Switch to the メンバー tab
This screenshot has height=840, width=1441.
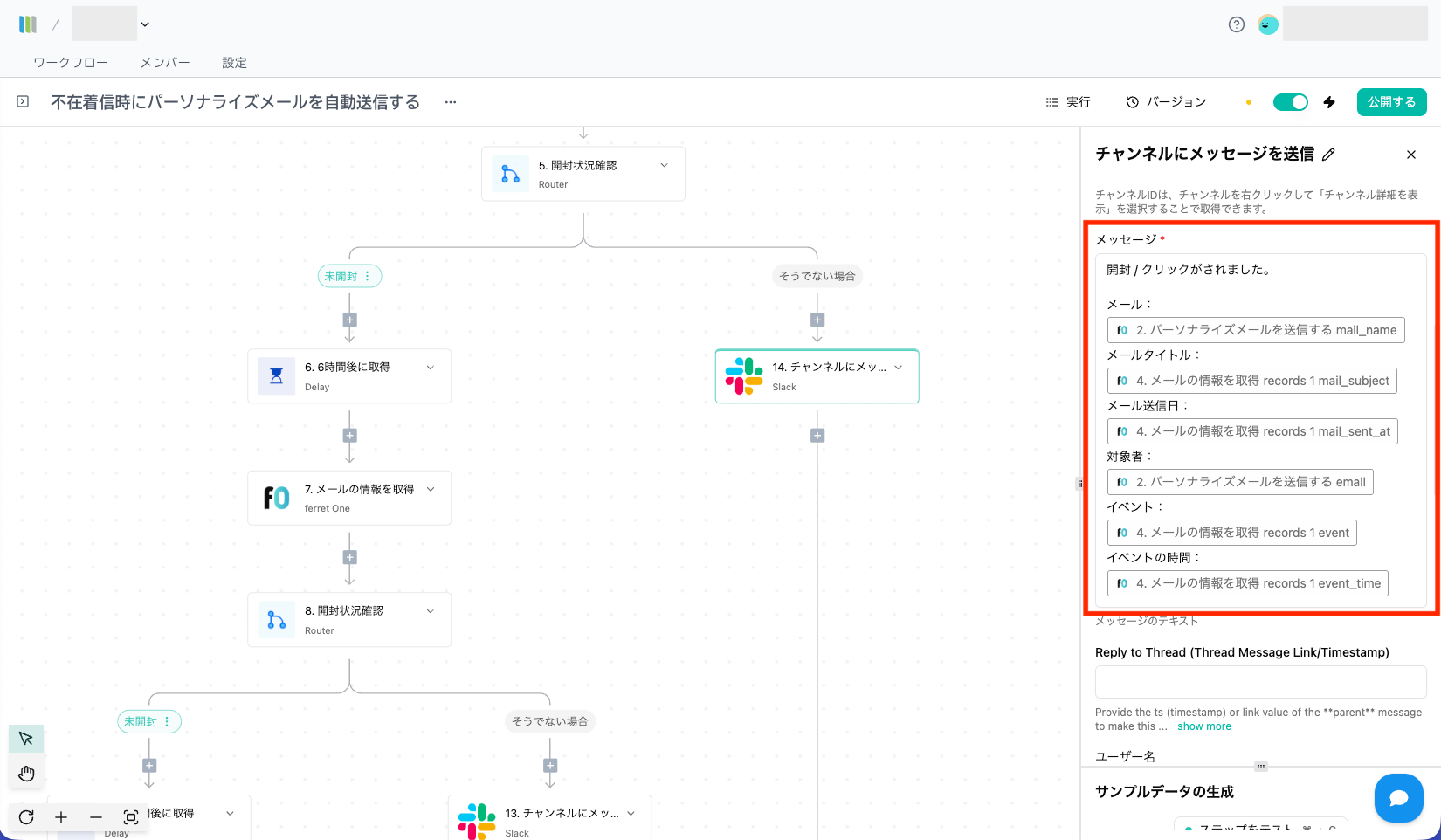164,63
